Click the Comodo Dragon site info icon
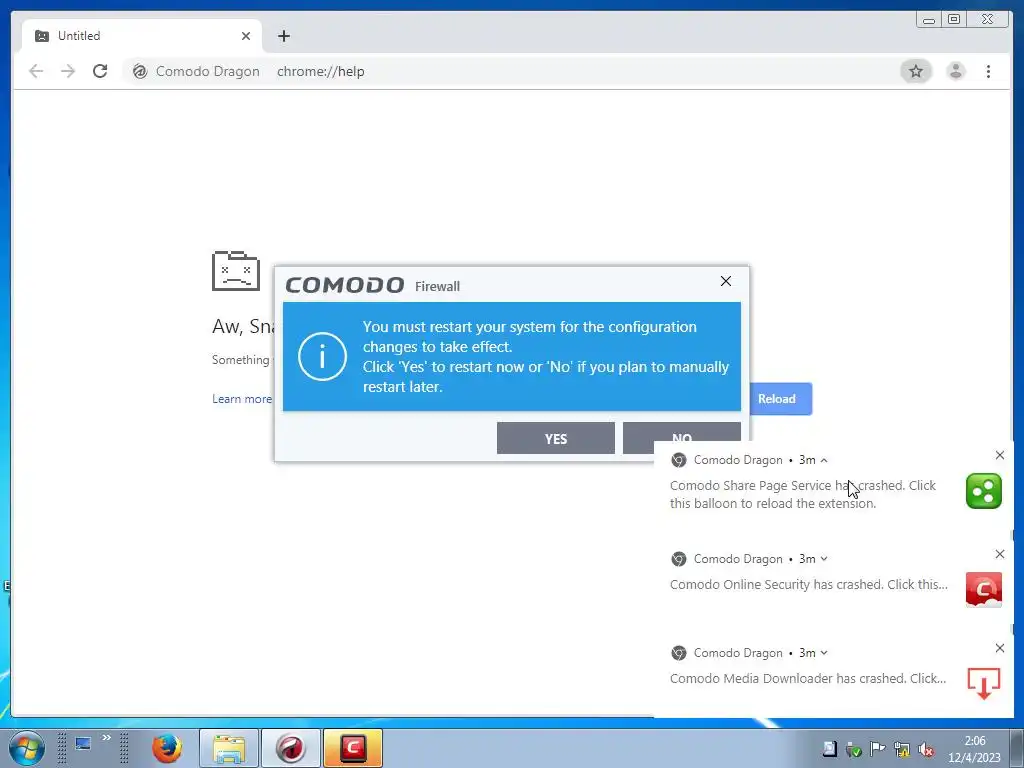This screenshot has width=1024, height=768. 140,71
